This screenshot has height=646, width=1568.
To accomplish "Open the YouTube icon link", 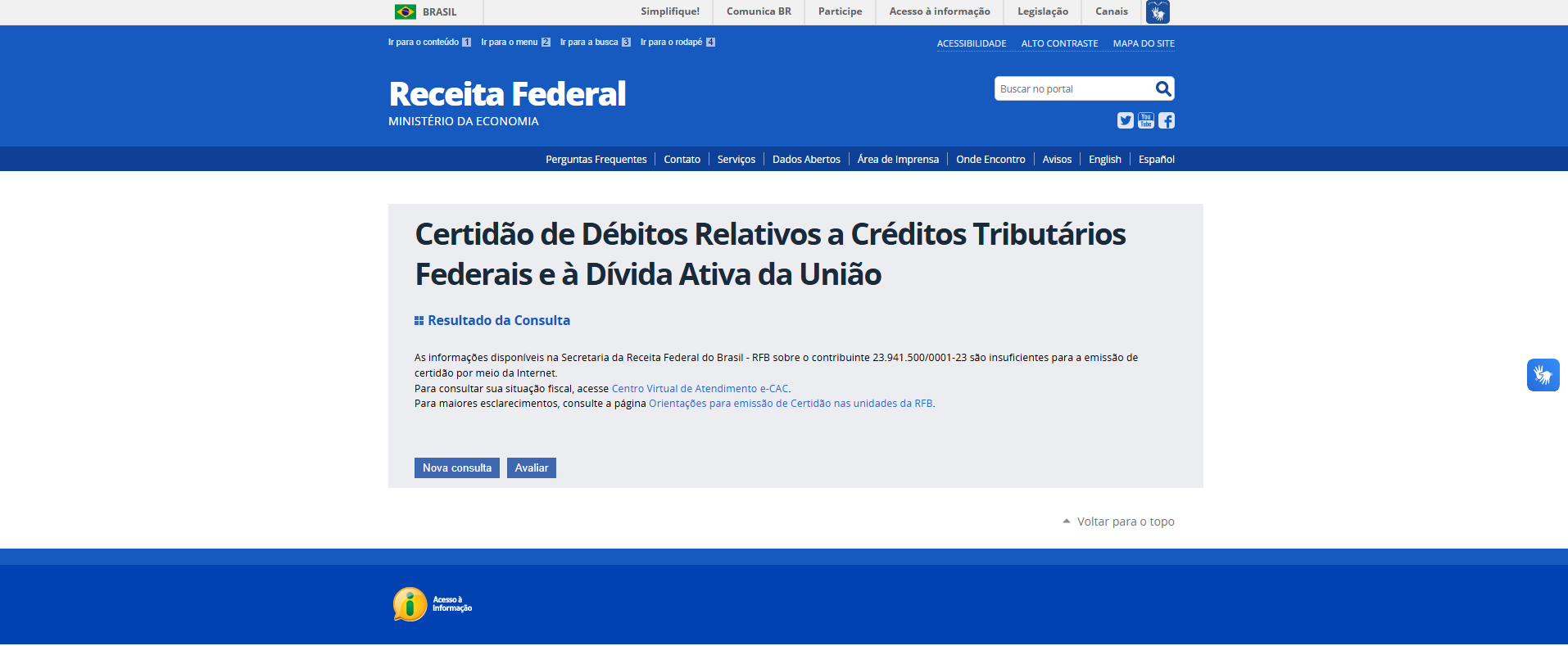I will (1145, 120).
